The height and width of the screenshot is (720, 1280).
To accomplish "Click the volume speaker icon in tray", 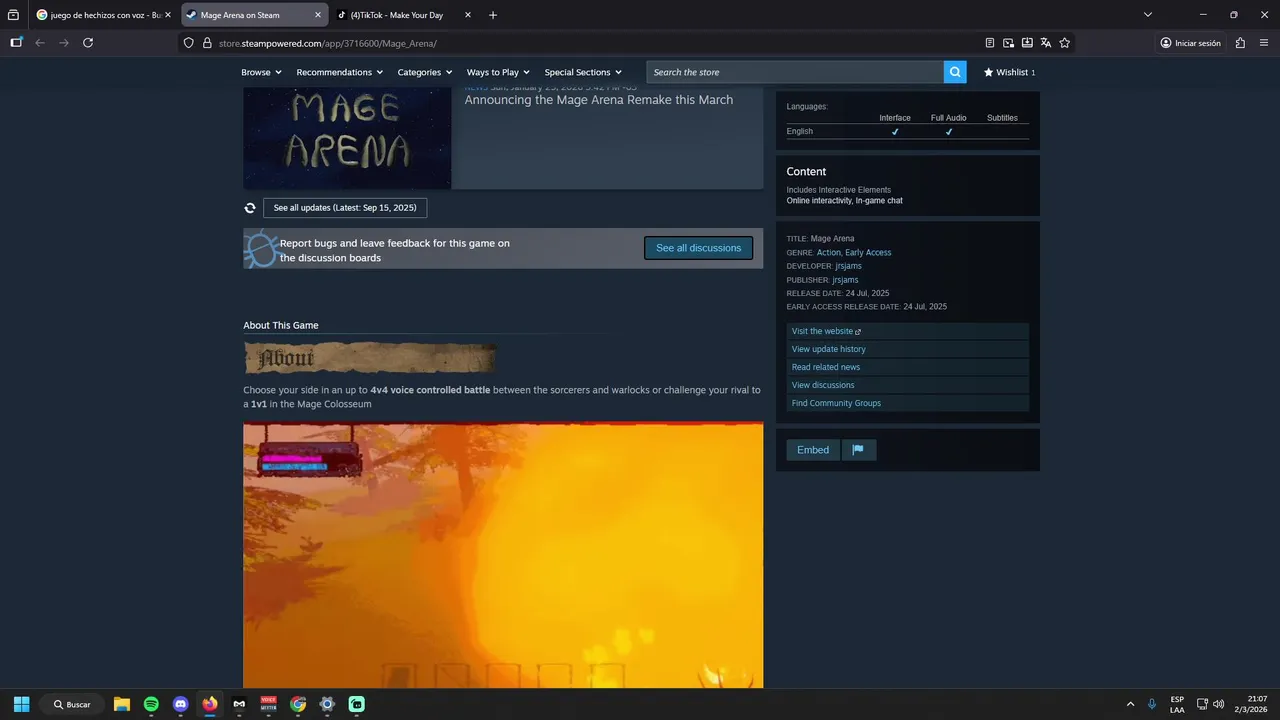I will point(1219,704).
